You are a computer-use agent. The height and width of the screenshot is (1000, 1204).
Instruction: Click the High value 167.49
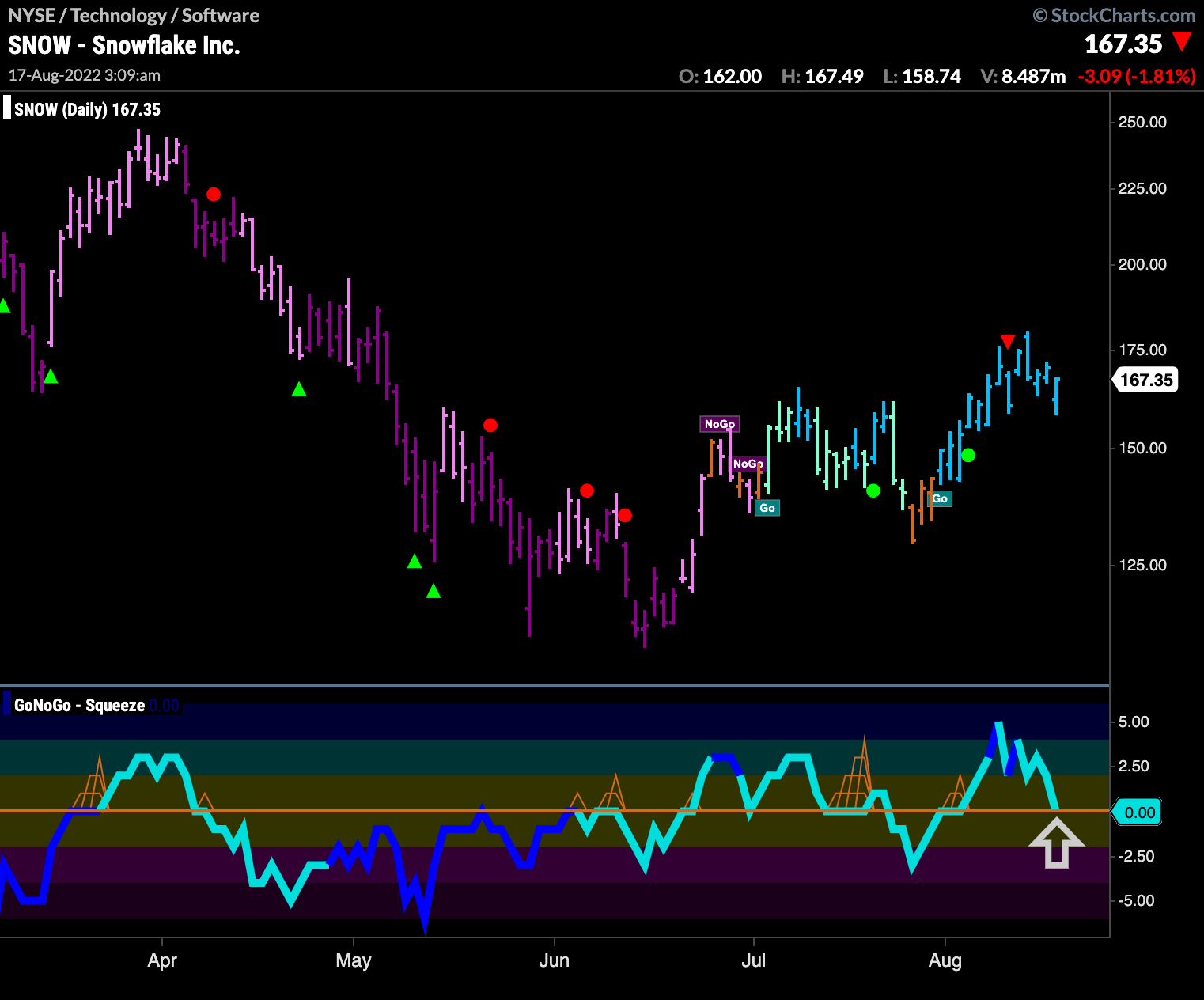pos(835,77)
